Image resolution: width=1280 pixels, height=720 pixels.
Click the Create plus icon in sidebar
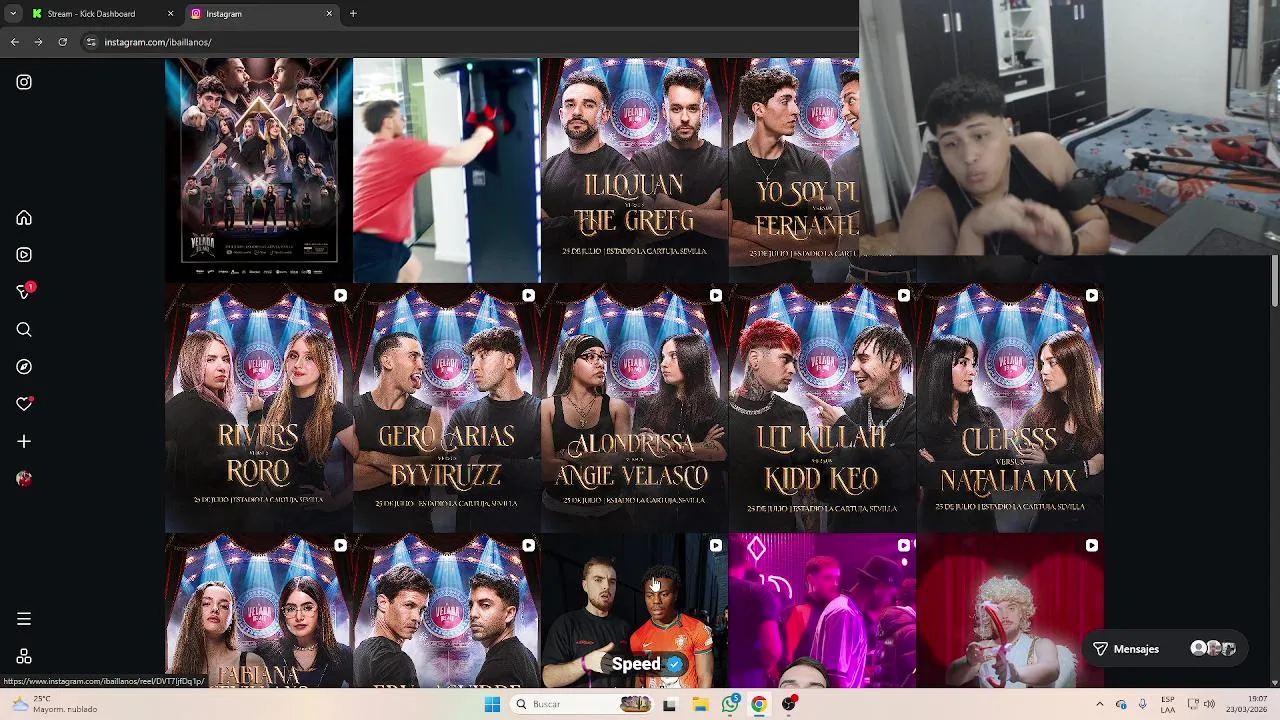24,441
